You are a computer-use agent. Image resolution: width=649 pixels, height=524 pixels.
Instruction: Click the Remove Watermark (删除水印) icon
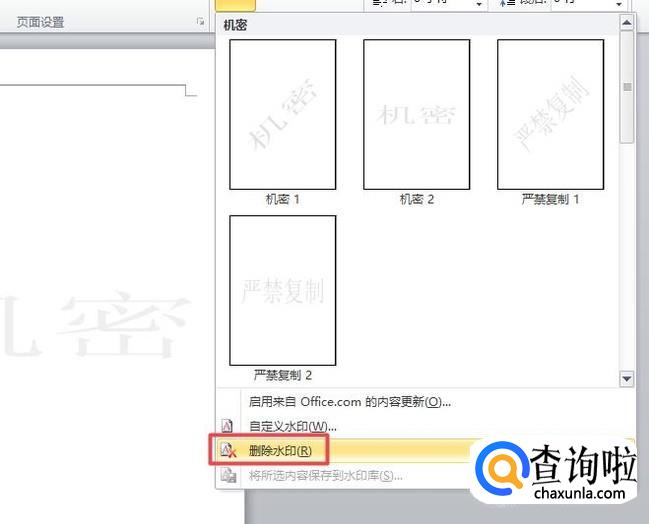(228, 451)
